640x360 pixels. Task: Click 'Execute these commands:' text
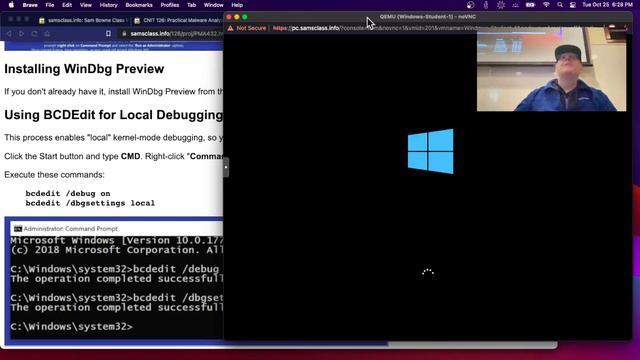coord(54,175)
